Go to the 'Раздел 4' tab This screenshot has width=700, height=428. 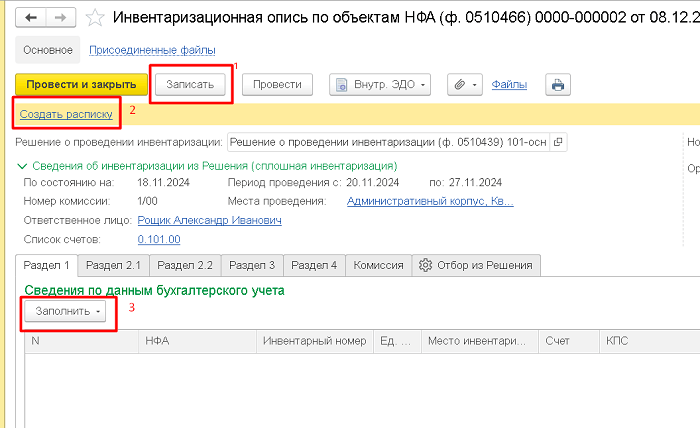pos(319,265)
